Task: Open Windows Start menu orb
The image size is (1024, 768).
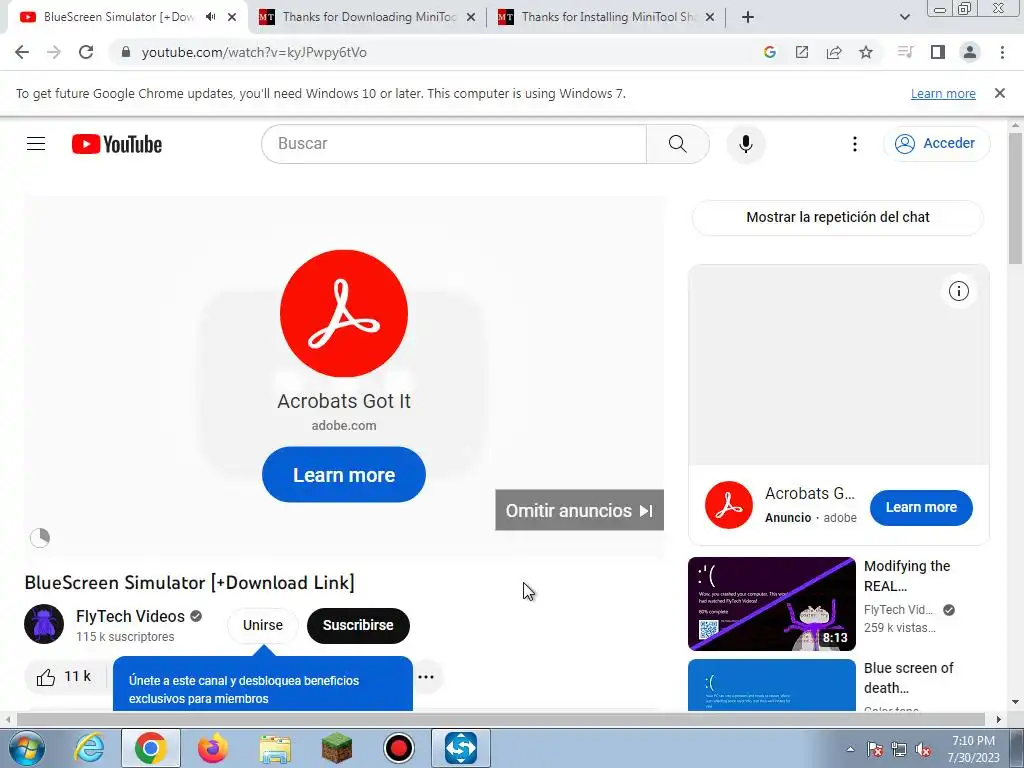Action: click(x=26, y=748)
